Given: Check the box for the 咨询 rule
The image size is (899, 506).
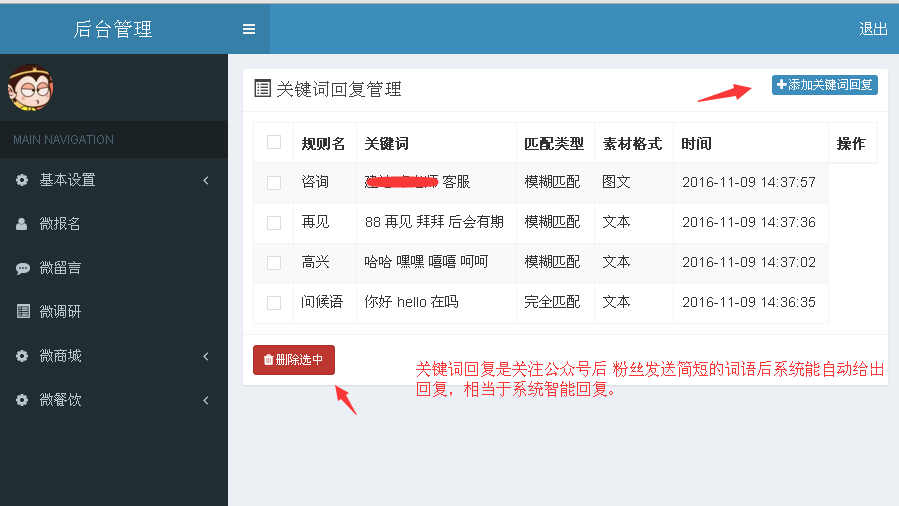Looking at the screenshot, I should [x=274, y=183].
